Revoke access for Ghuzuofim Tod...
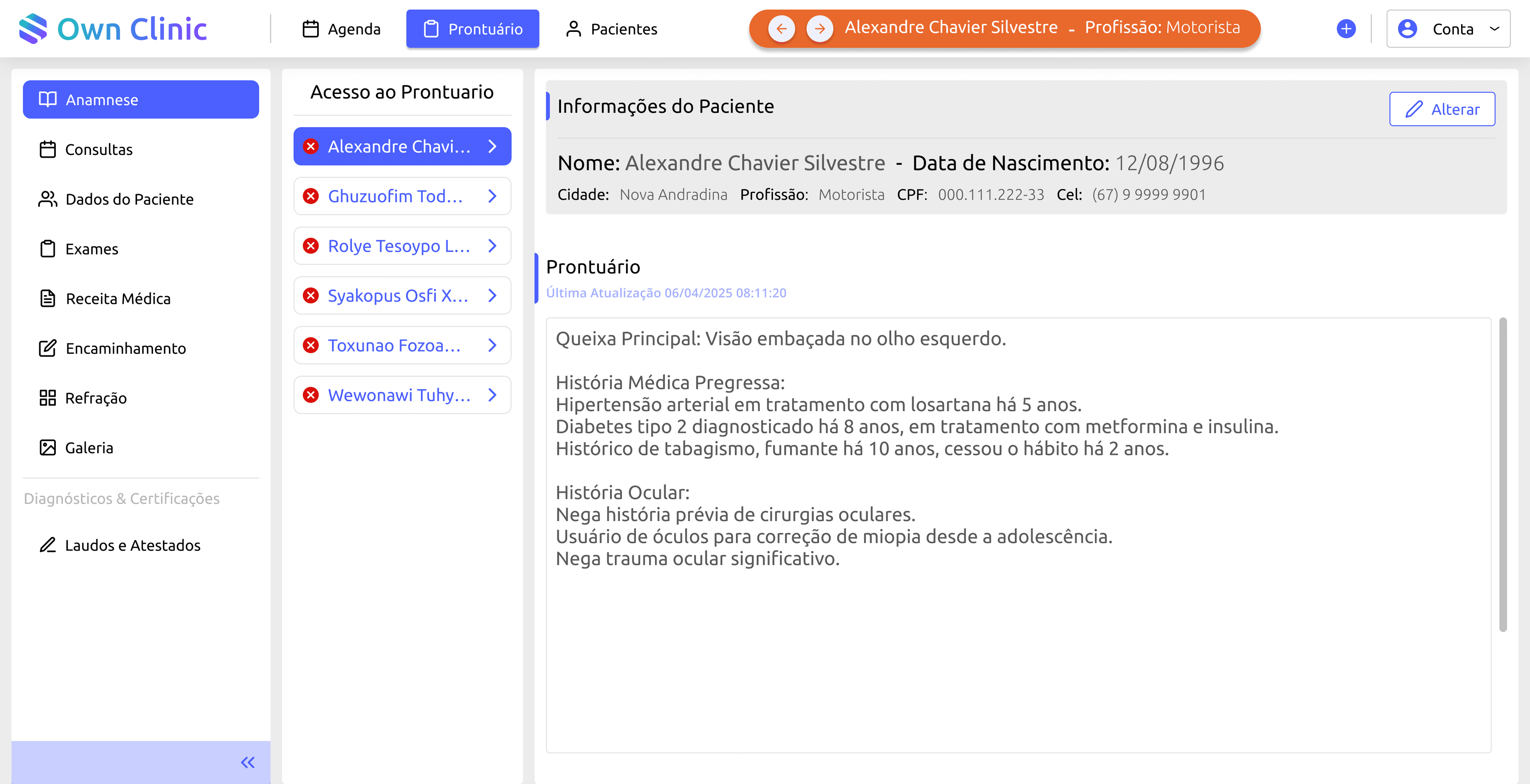Screen dimensions: 1530x784 coord(311,196)
